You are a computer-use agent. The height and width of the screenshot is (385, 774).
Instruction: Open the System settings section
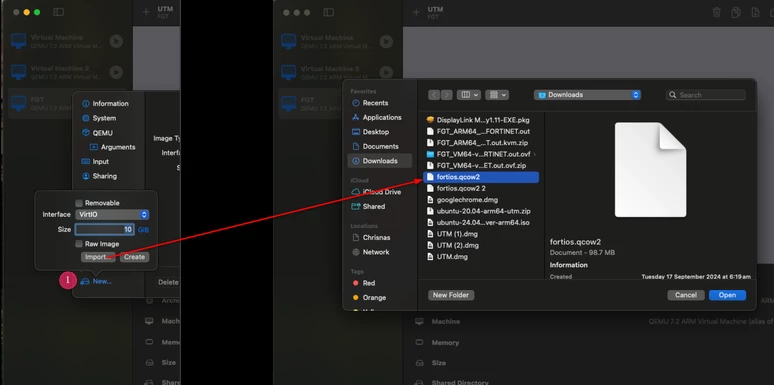(x=99, y=118)
